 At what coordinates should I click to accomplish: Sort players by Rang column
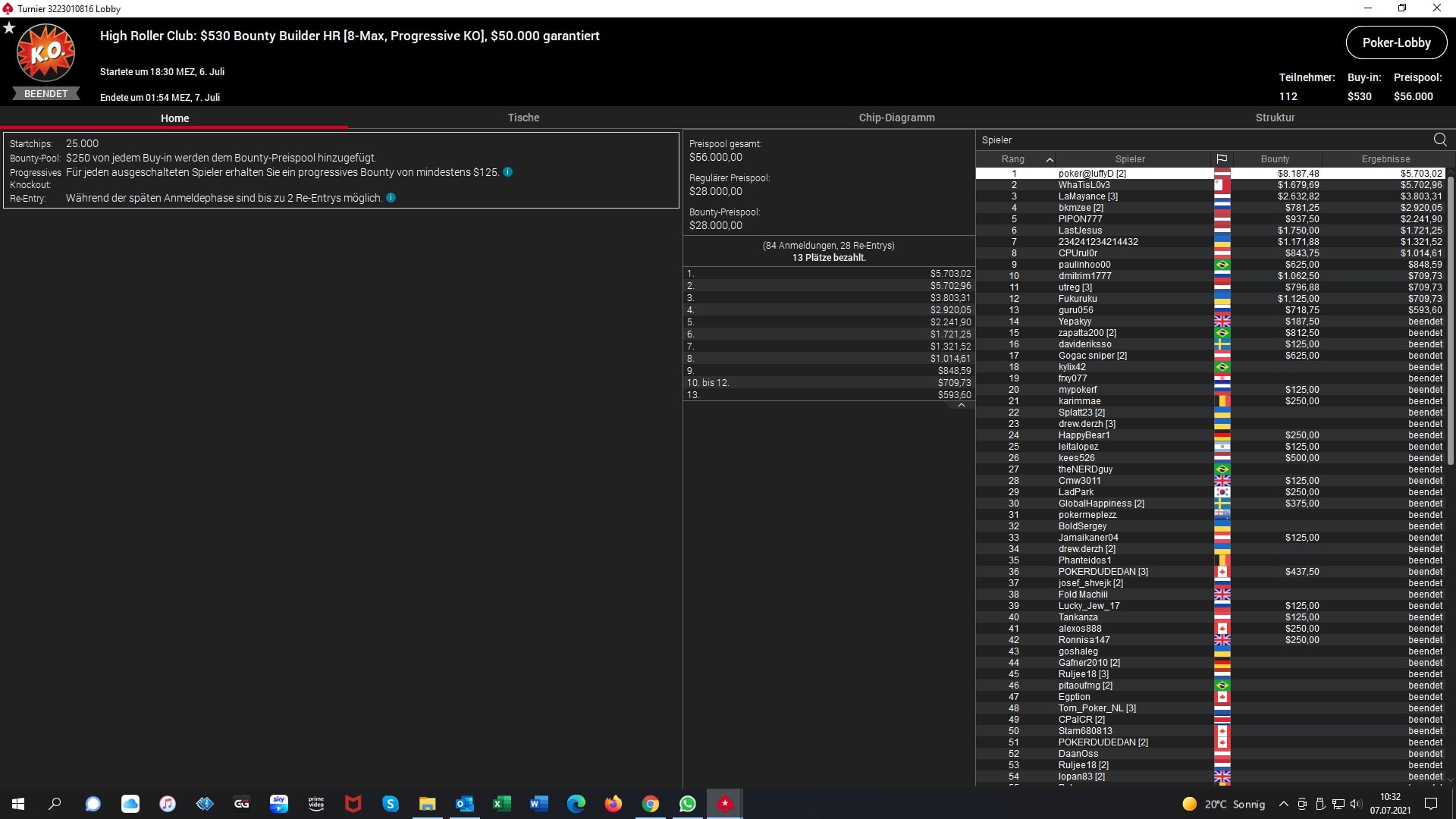coord(1013,159)
